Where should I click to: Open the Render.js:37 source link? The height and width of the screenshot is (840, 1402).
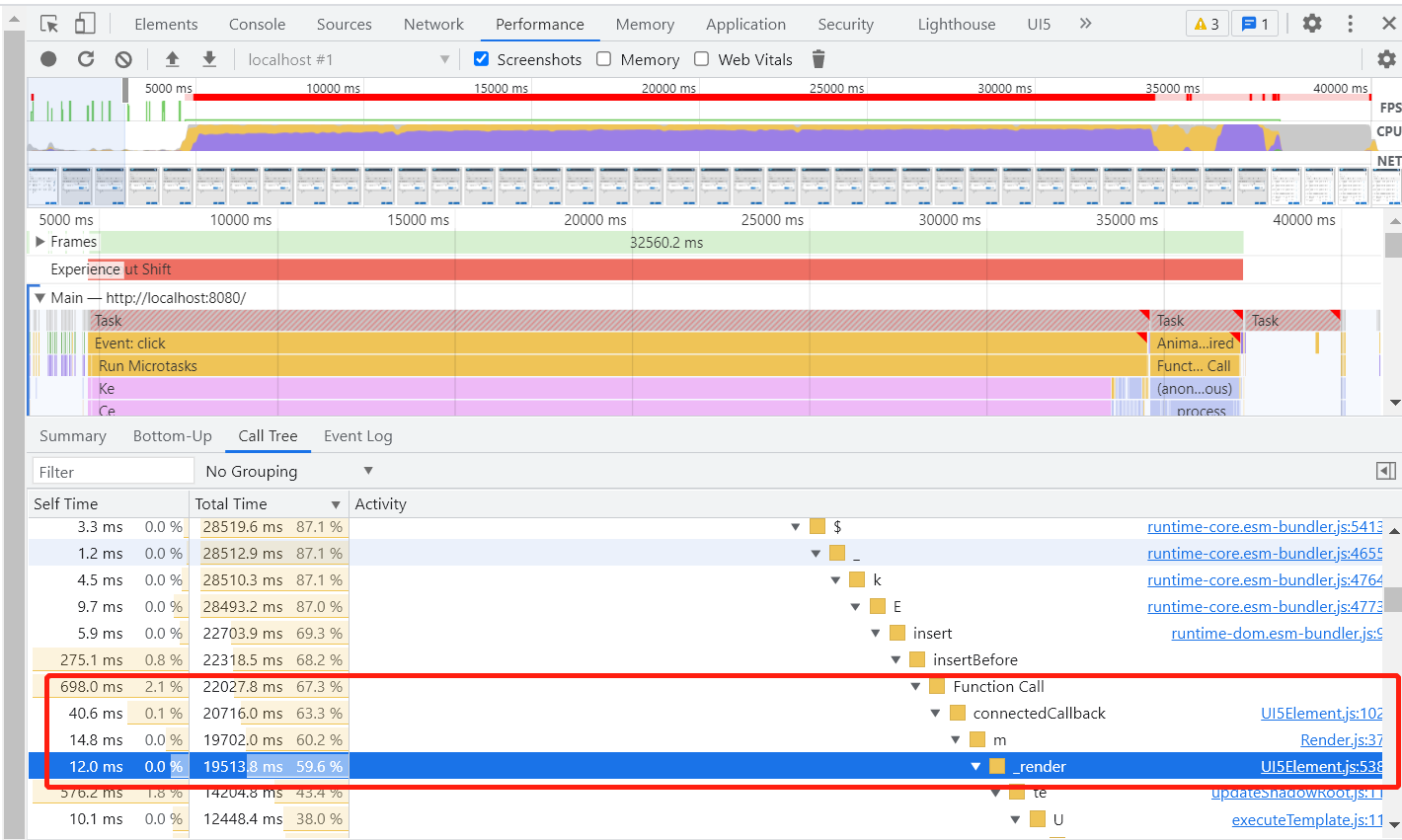click(x=1341, y=739)
